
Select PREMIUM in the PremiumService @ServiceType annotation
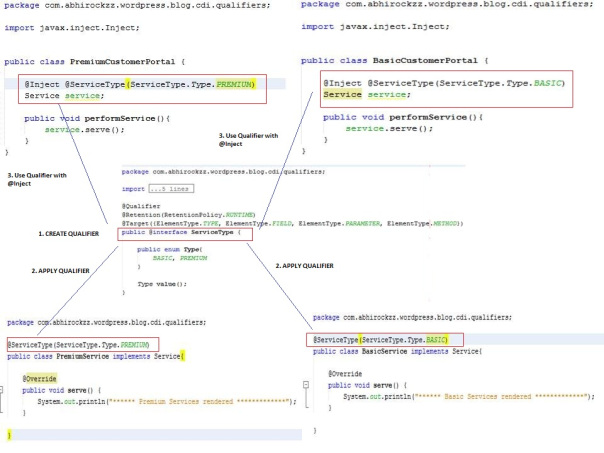pyautogui.click(x=131, y=344)
